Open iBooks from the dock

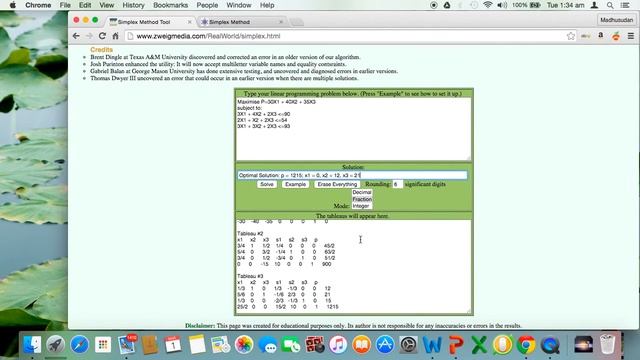click(361, 344)
